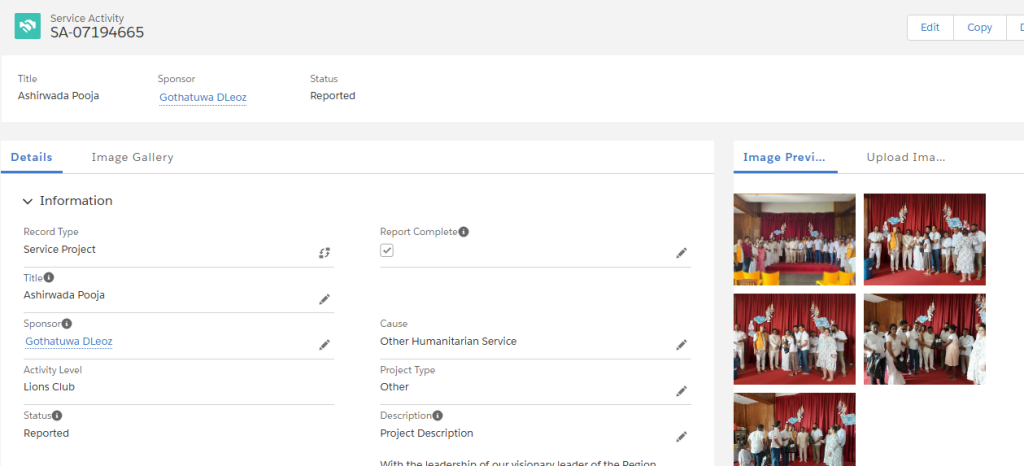Click the Activity Level value Lions Club
The height and width of the screenshot is (466, 1024).
[49, 386]
